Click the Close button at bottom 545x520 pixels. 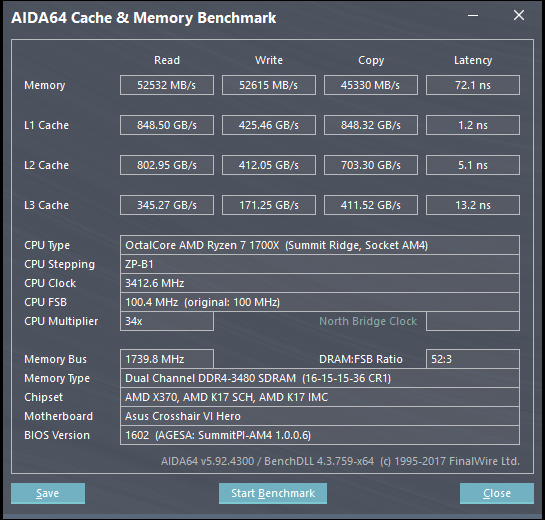point(497,493)
